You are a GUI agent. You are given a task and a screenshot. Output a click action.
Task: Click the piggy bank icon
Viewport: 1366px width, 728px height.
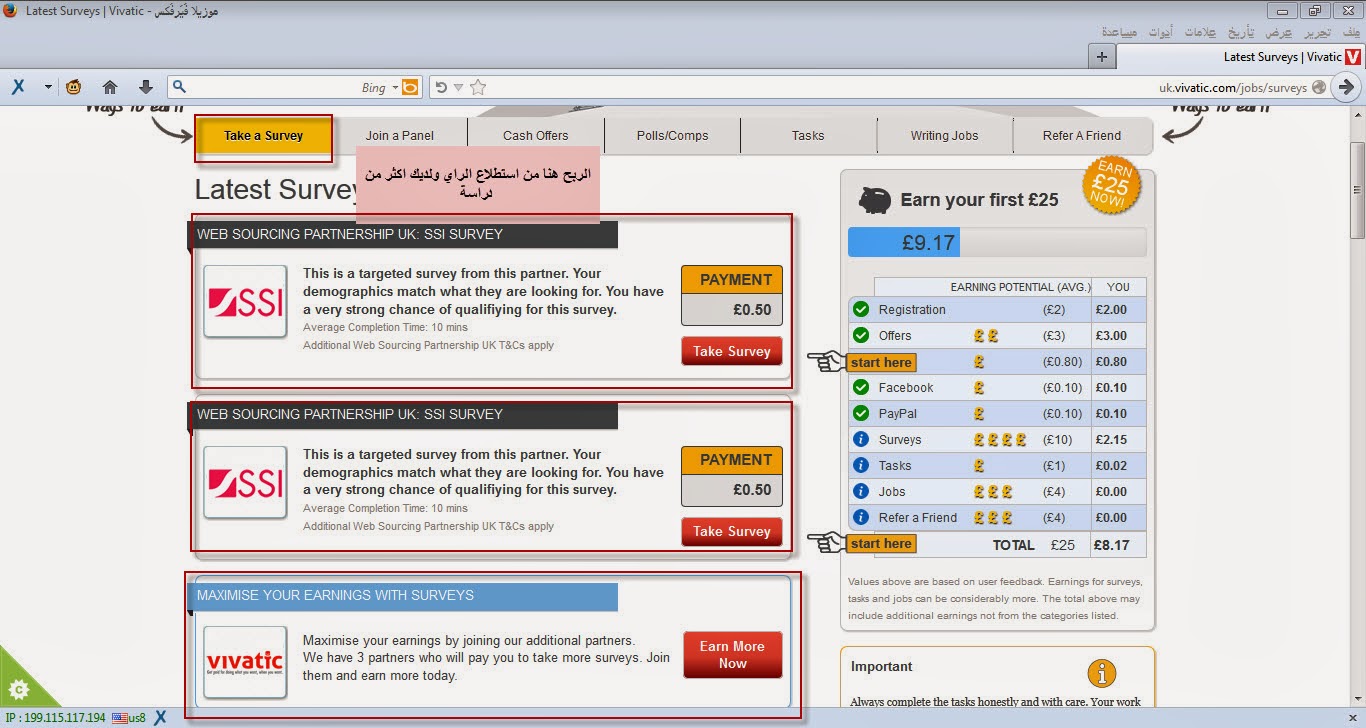coord(874,200)
